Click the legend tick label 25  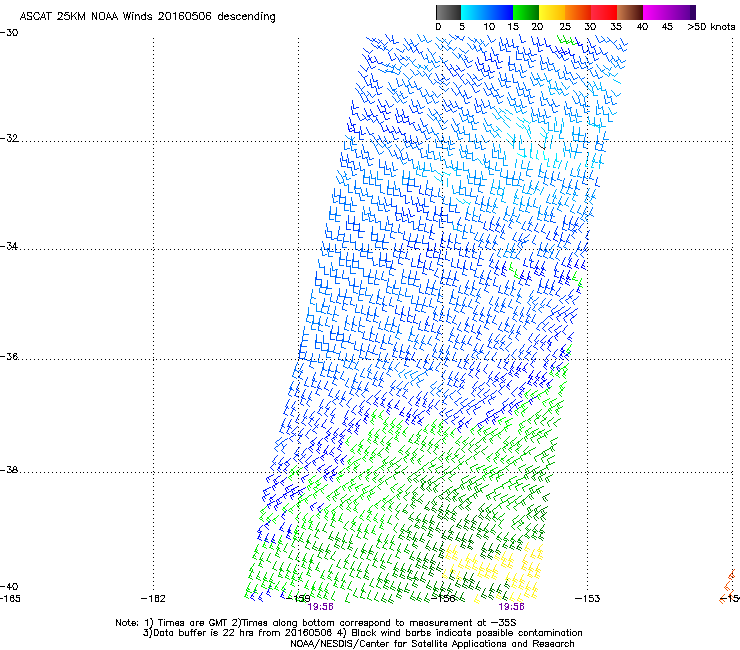point(565,27)
